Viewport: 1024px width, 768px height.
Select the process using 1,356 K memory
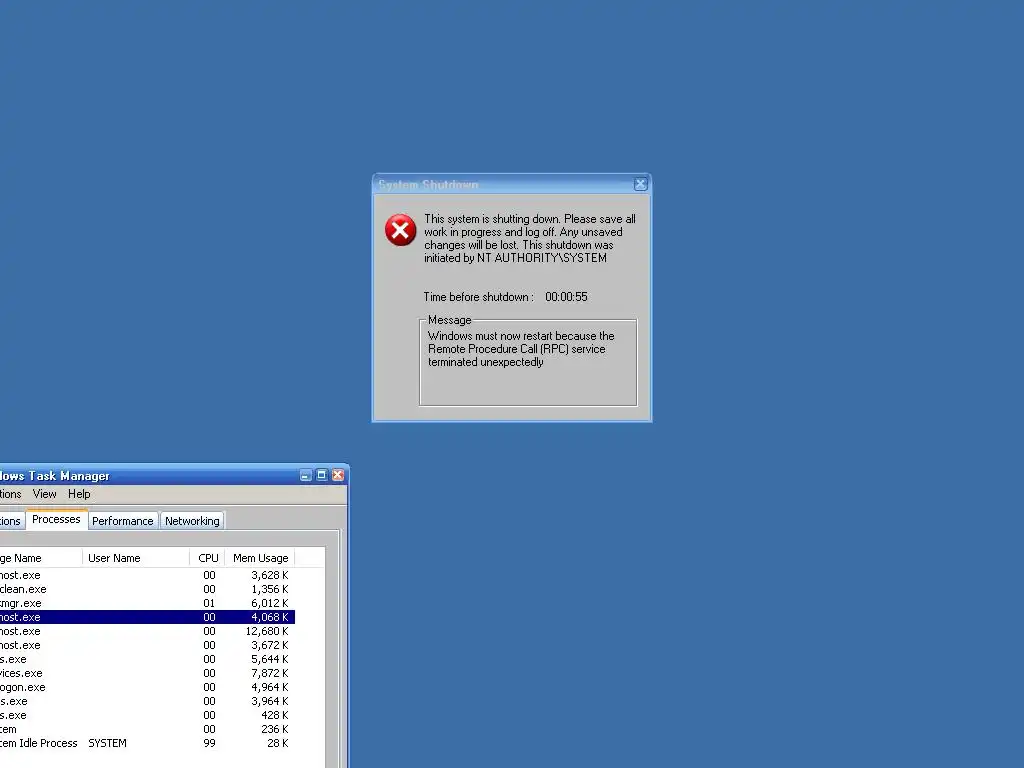tap(147, 589)
